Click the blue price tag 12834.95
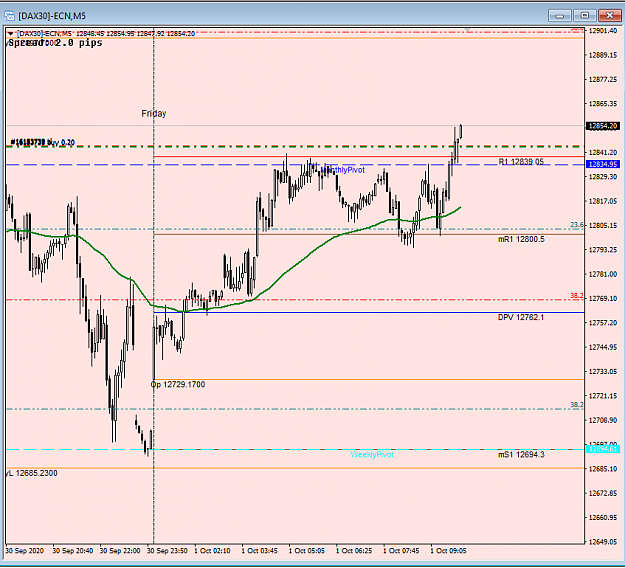The height and width of the screenshot is (568, 625). click(603, 164)
